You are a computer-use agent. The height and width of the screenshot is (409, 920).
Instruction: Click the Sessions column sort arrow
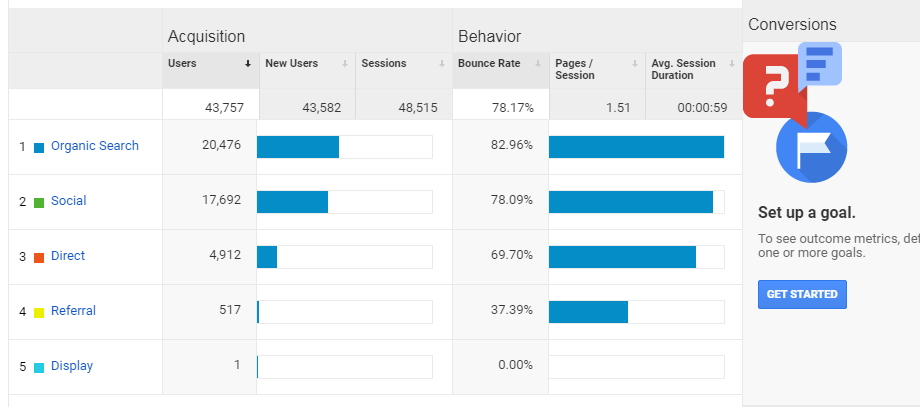click(440, 64)
